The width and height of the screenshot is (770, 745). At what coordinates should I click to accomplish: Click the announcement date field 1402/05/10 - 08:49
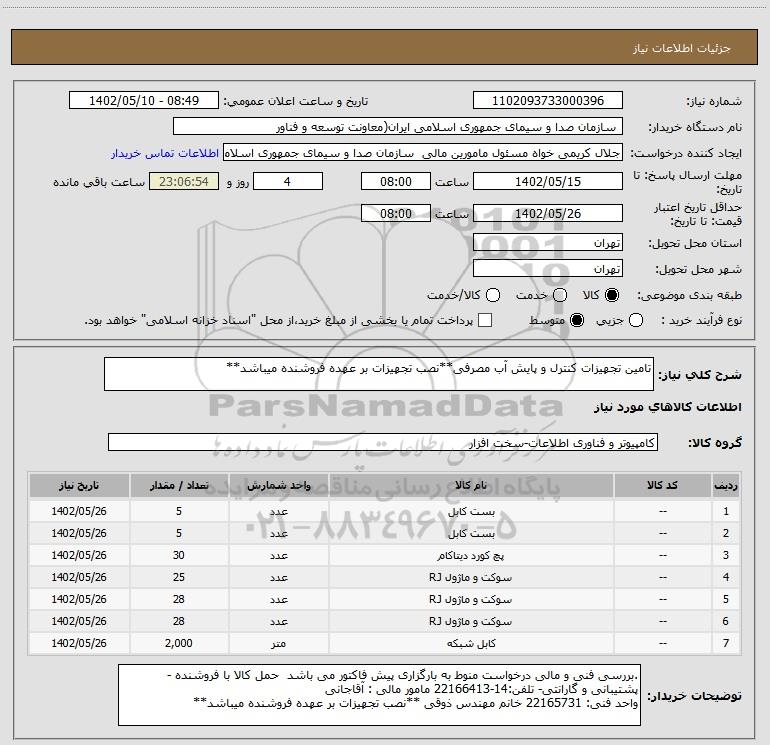point(144,101)
